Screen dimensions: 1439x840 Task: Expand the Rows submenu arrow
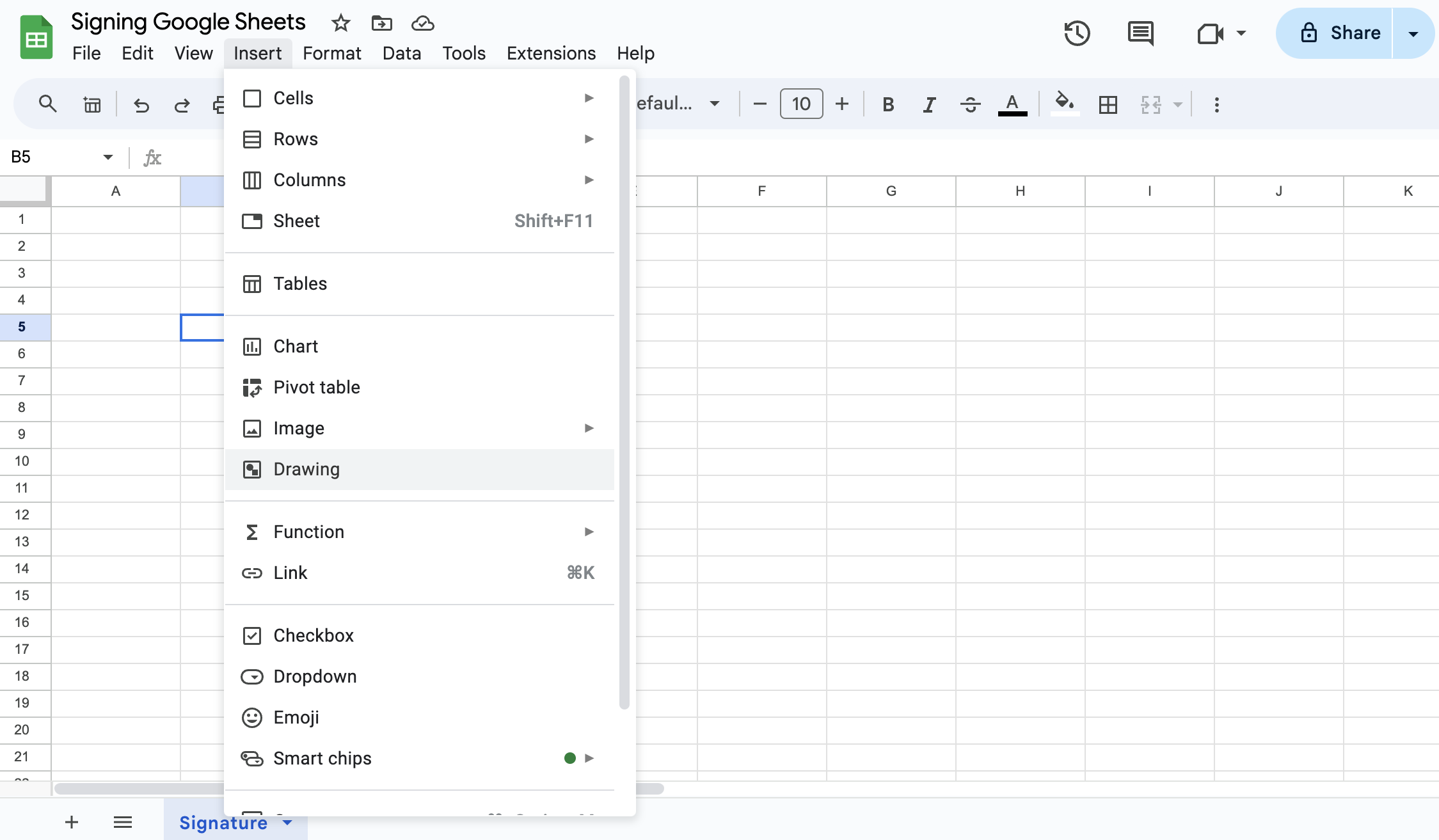pos(590,139)
